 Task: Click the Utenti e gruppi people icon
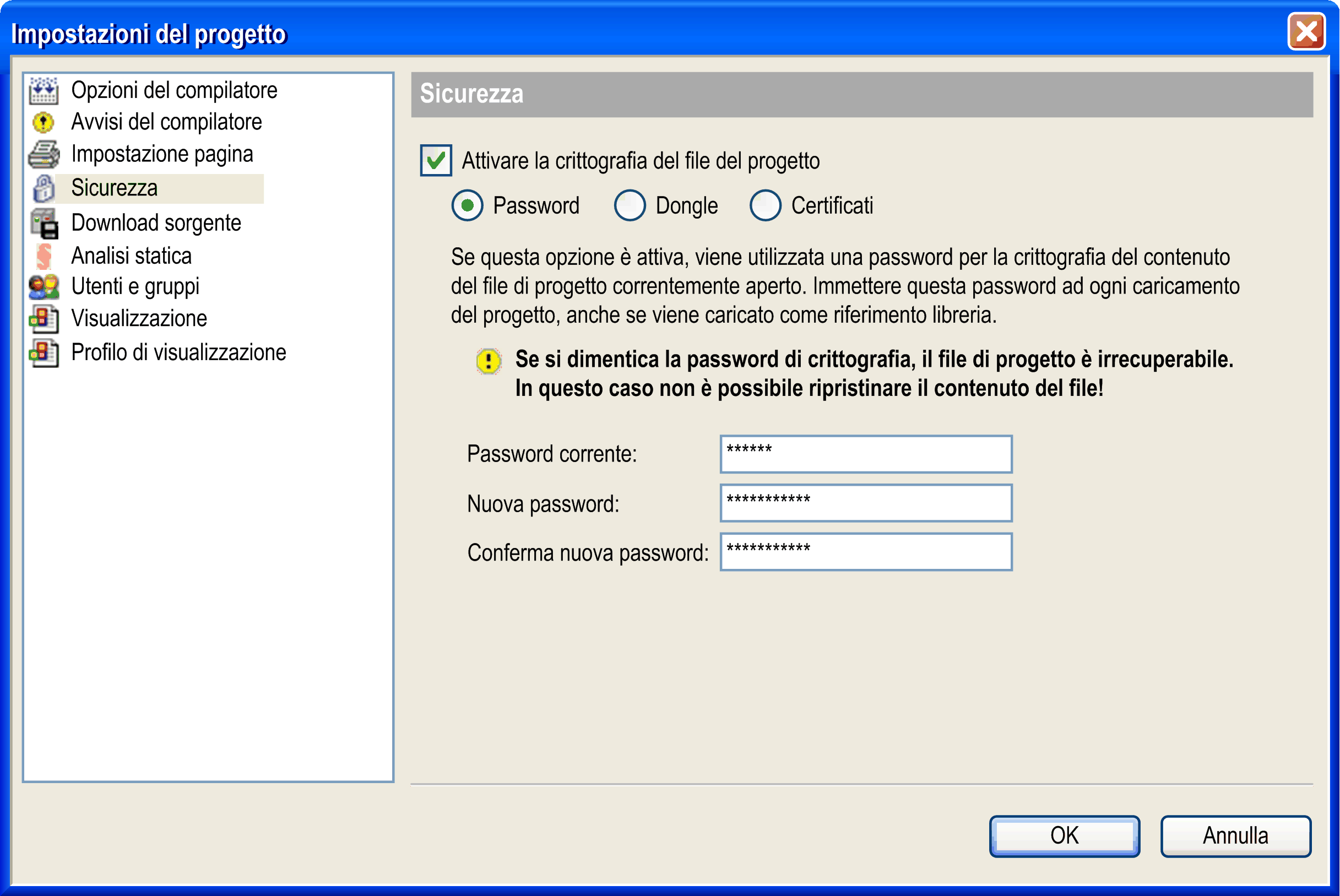tap(44, 287)
